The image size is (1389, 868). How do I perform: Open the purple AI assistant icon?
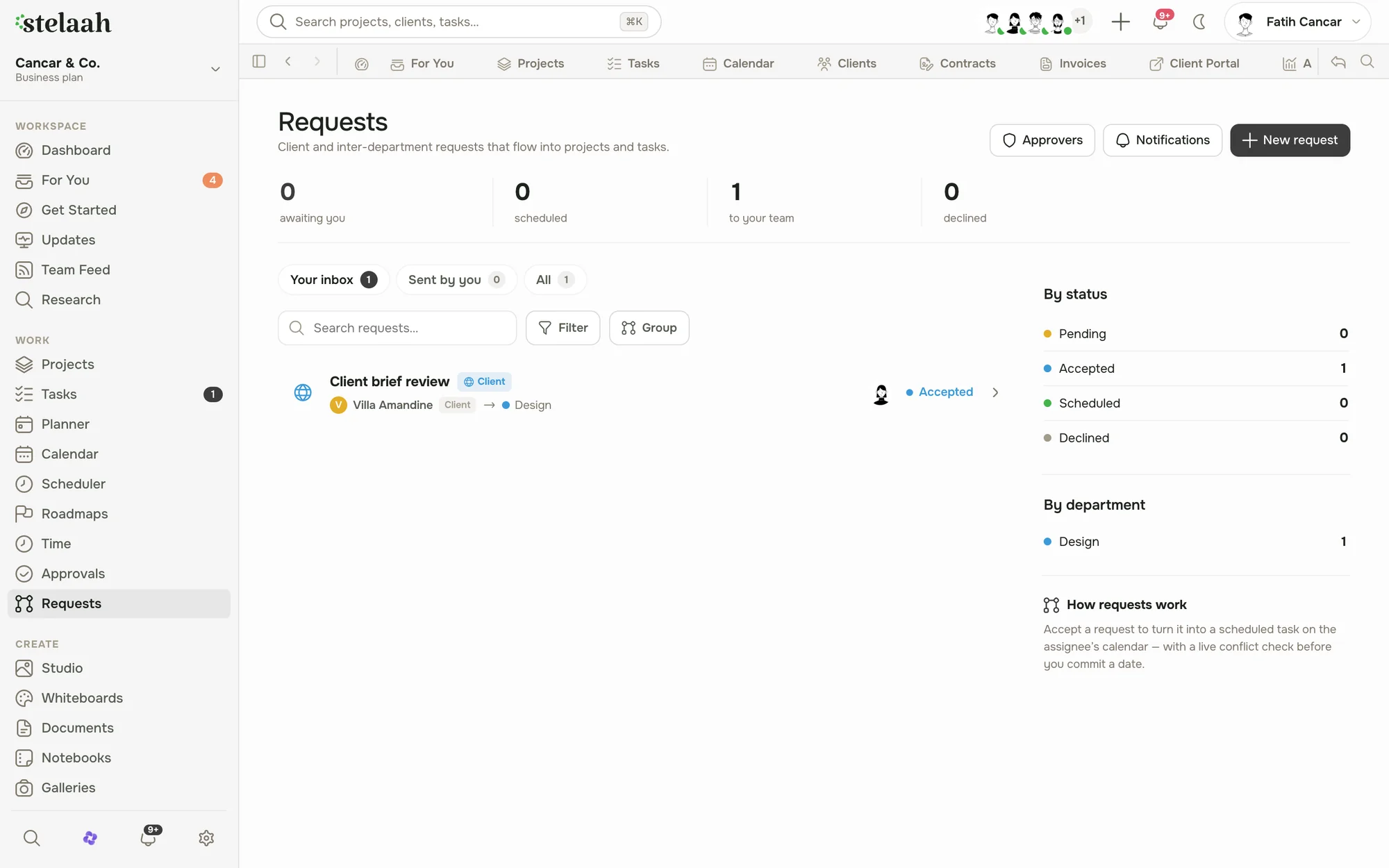[x=90, y=838]
